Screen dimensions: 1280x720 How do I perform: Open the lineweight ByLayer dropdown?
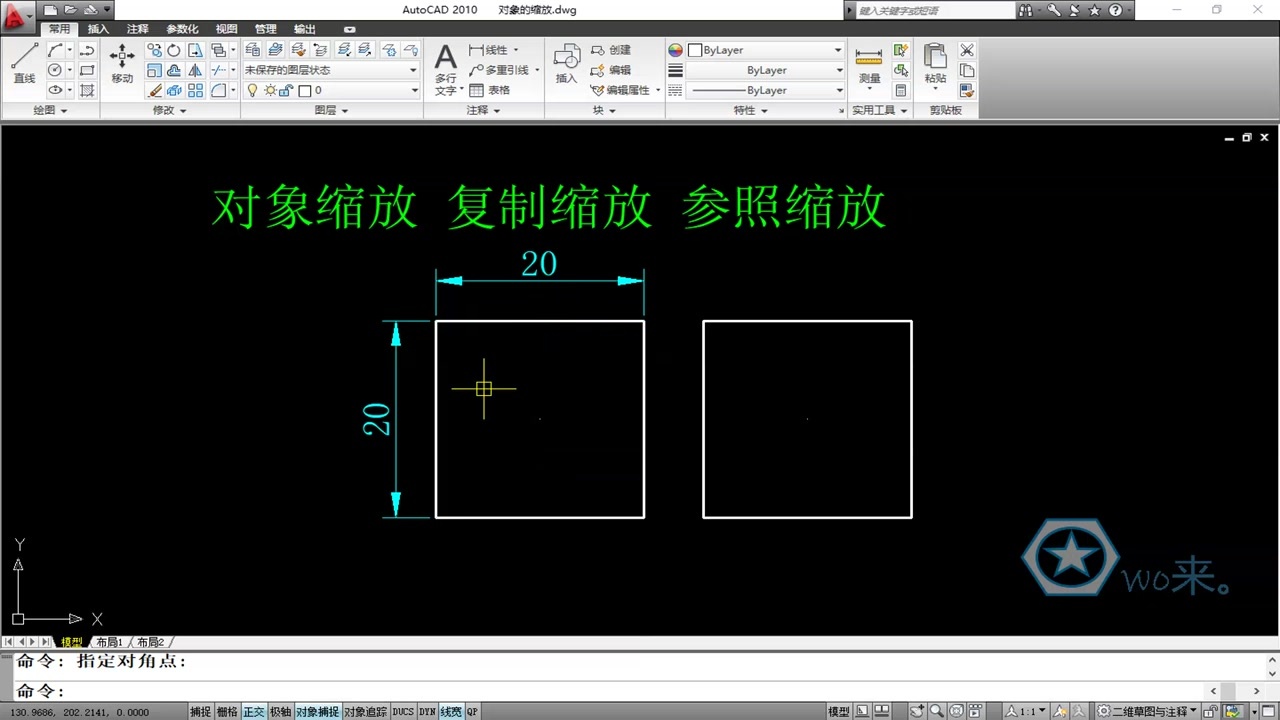(765, 70)
